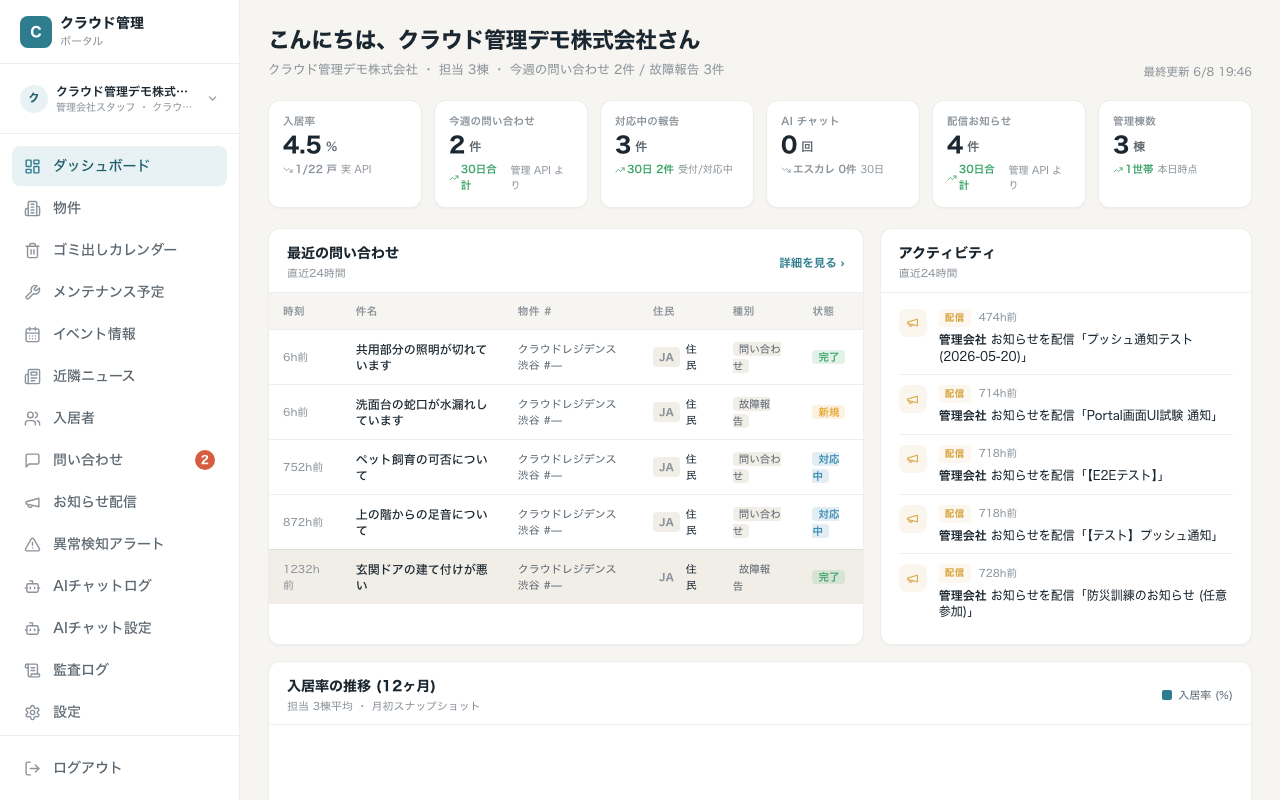Click the 監査ログ scroll icon
Screen dimensions: 1280x800
coord(32,670)
